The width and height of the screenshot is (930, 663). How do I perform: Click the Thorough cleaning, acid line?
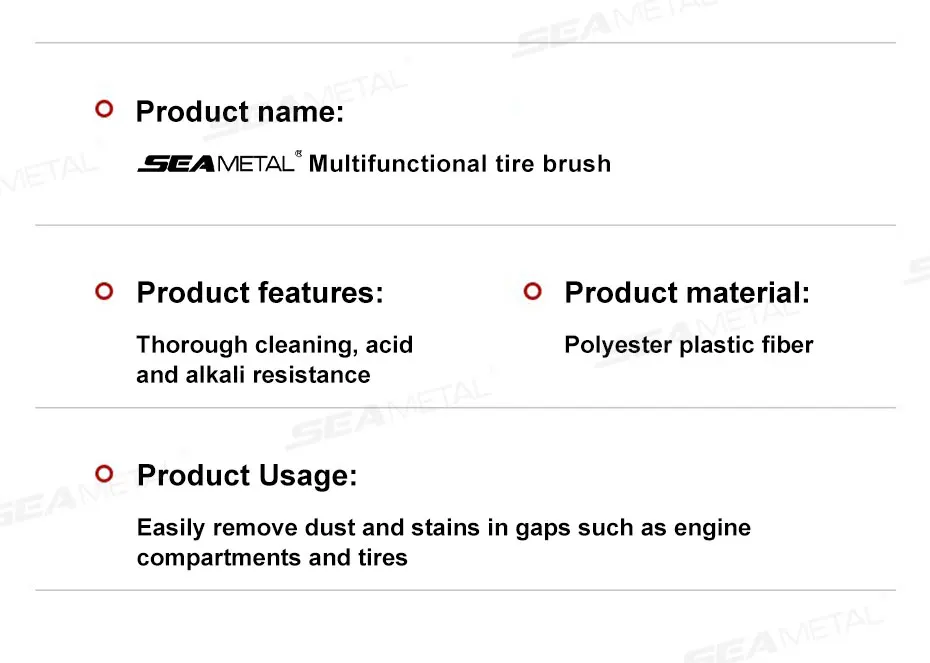pyautogui.click(x=275, y=345)
